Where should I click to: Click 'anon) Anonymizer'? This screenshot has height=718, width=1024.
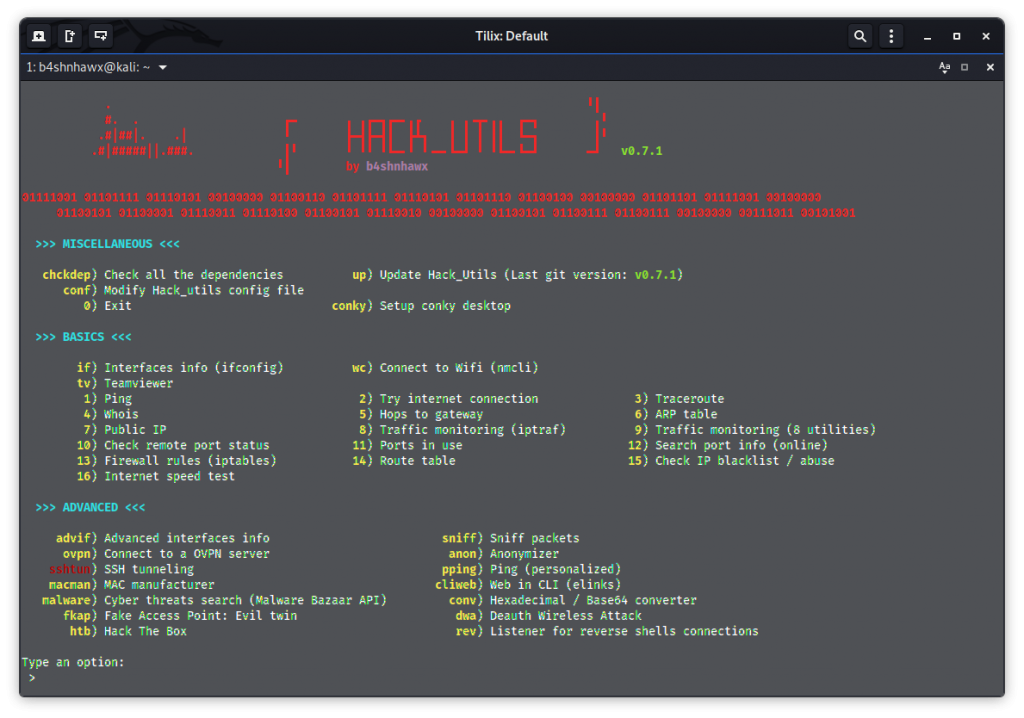coord(504,553)
